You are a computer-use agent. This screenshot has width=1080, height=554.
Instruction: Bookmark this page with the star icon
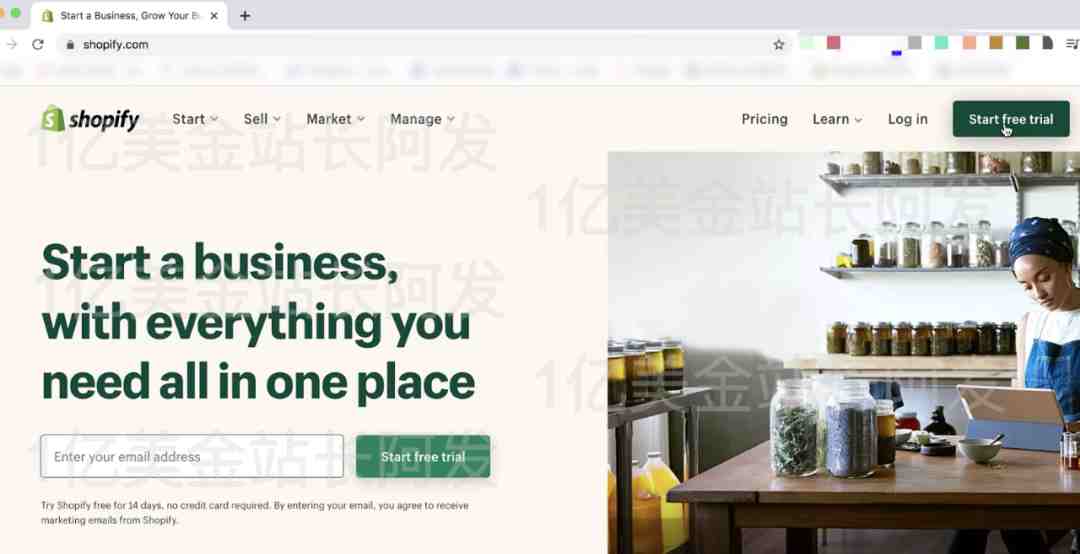pyautogui.click(x=778, y=44)
